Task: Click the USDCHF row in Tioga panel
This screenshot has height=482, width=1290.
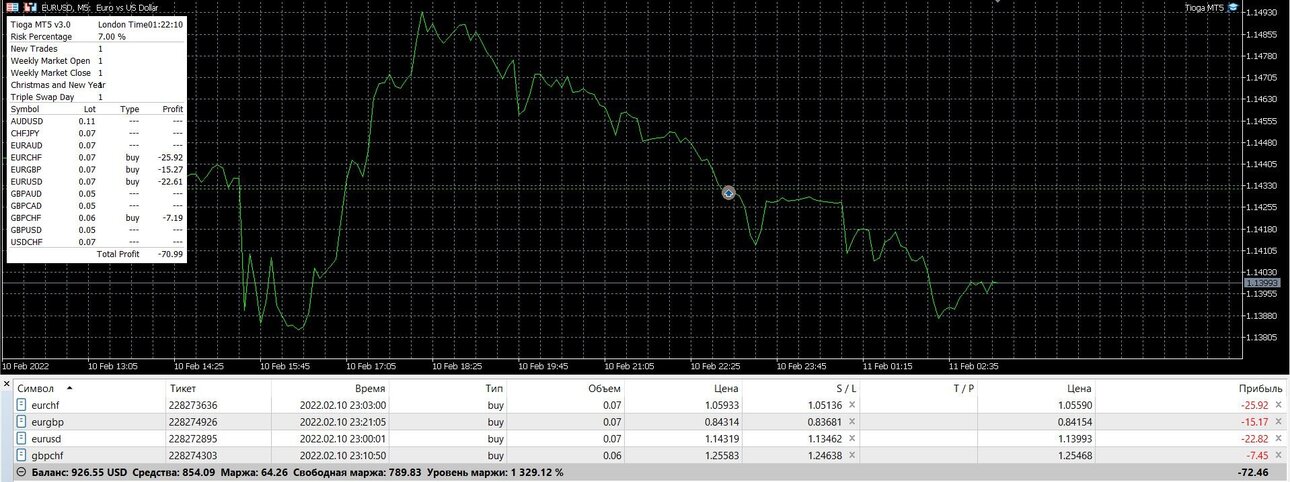Action: click(x=96, y=241)
